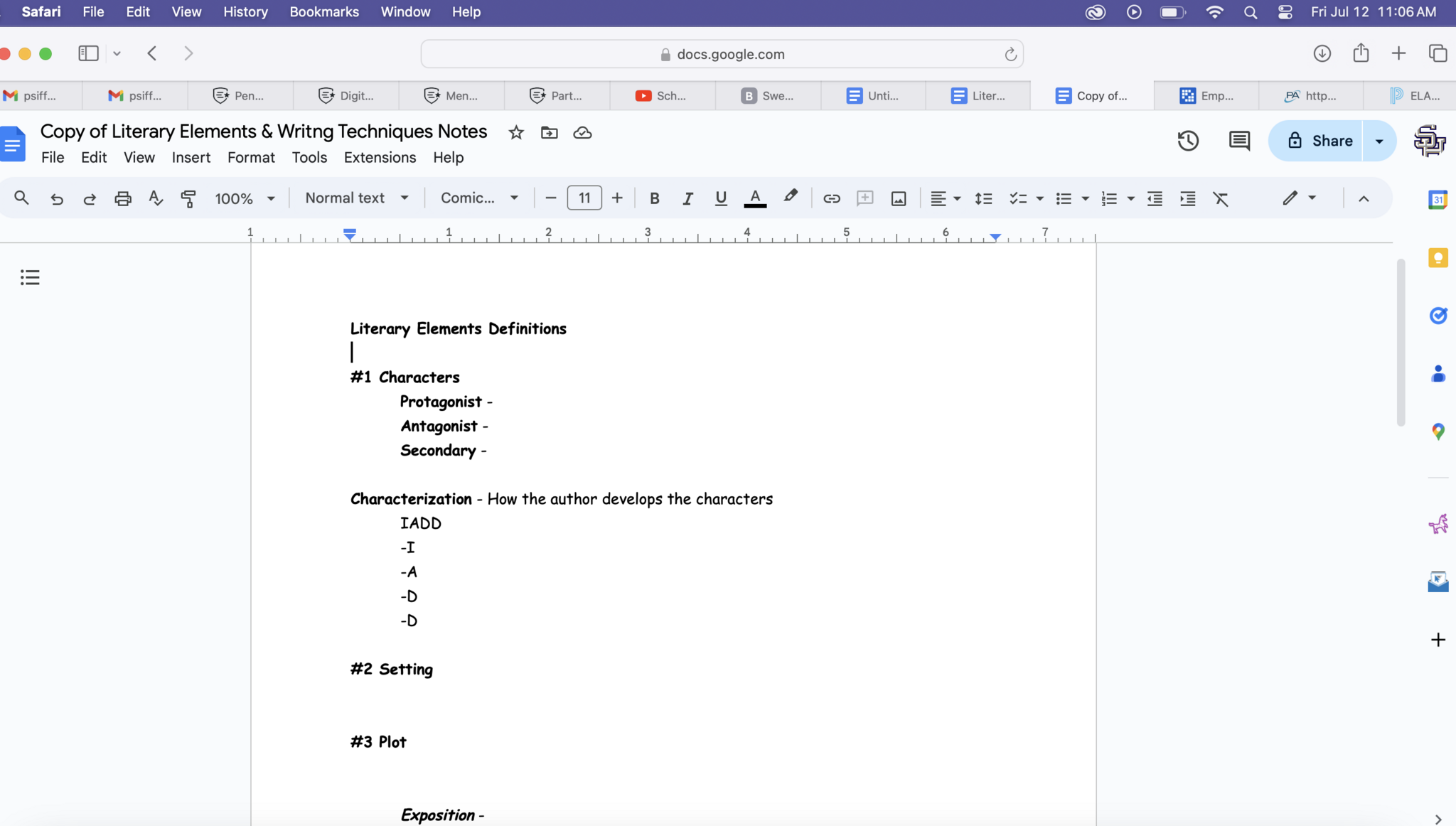Viewport: 1456px width, 826px height.
Task: Click the insert image icon
Action: (899, 198)
